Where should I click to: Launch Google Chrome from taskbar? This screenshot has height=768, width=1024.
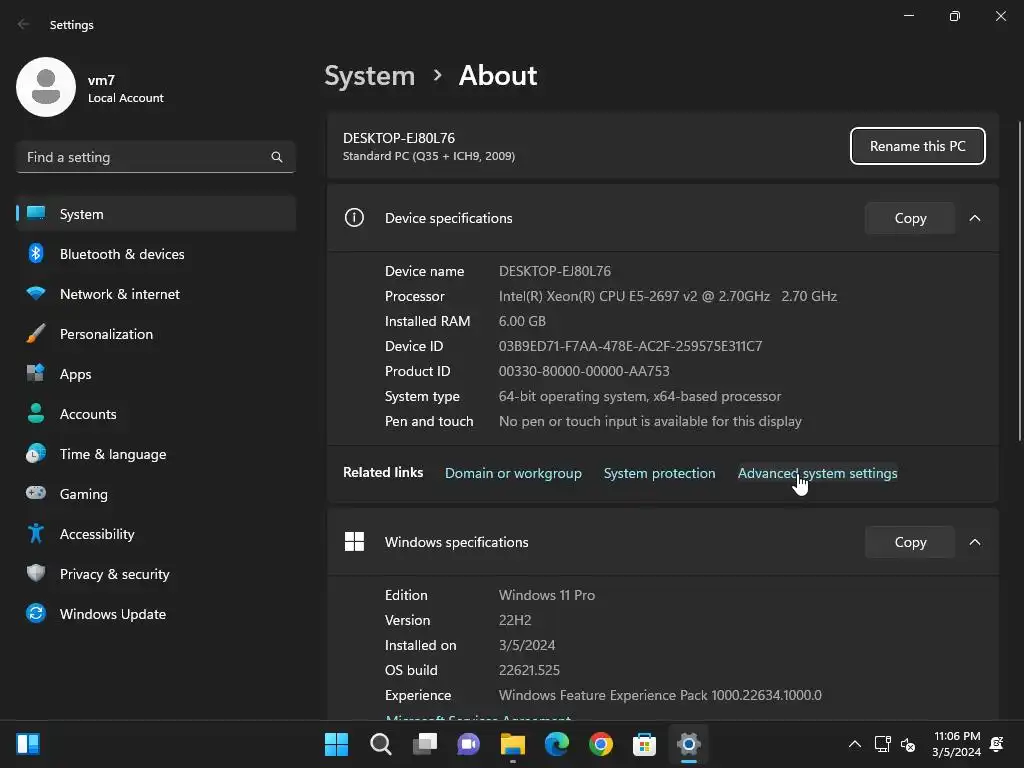coord(601,744)
